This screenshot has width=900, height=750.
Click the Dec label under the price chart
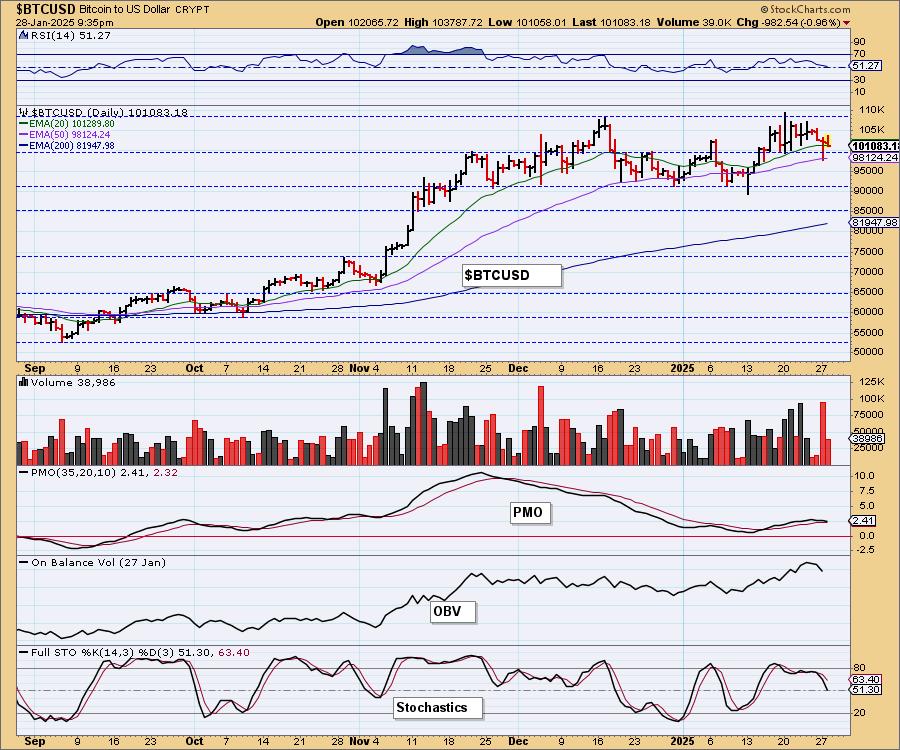(x=518, y=368)
